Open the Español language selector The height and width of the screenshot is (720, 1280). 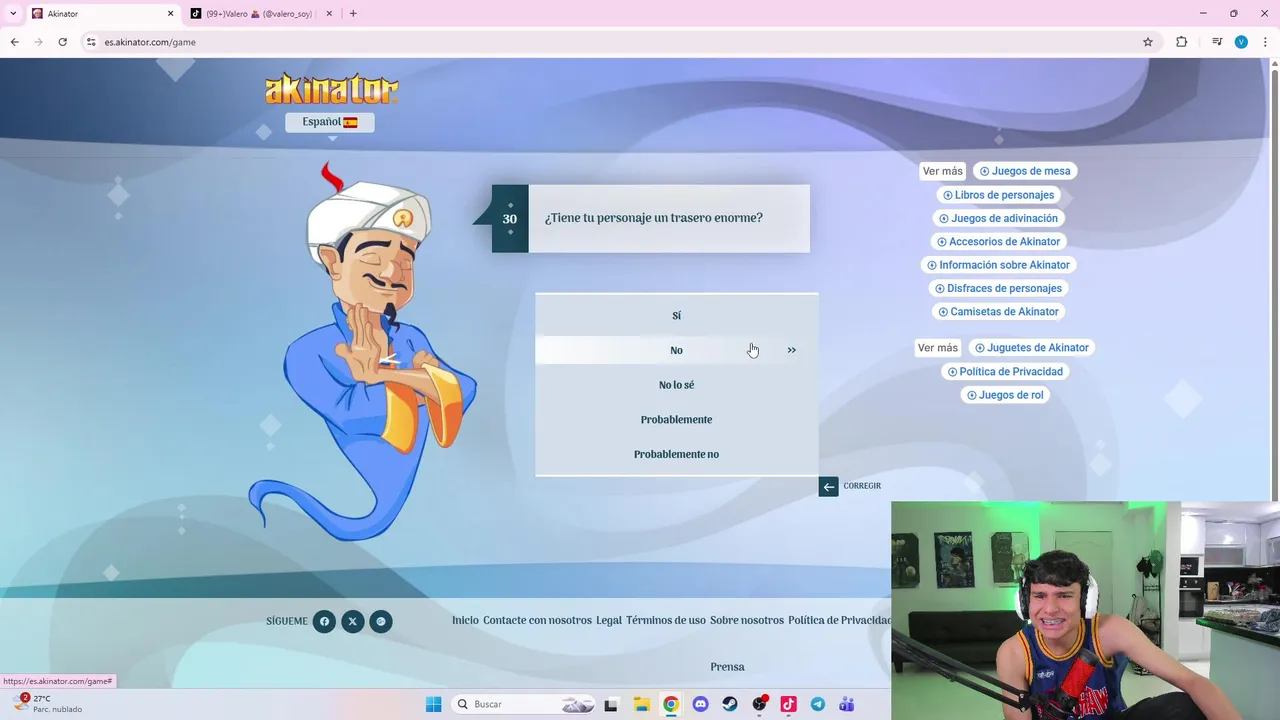pyautogui.click(x=330, y=122)
